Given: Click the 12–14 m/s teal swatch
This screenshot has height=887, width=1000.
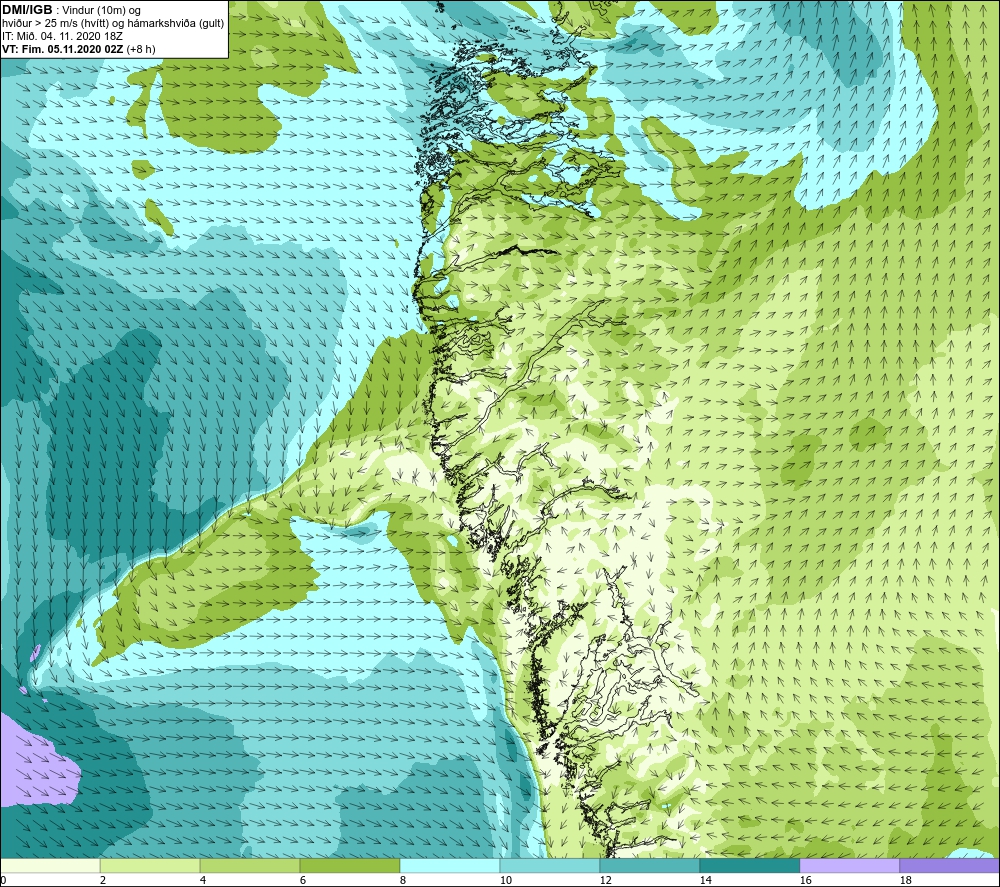Looking at the screenshot, I should [649, 866].
